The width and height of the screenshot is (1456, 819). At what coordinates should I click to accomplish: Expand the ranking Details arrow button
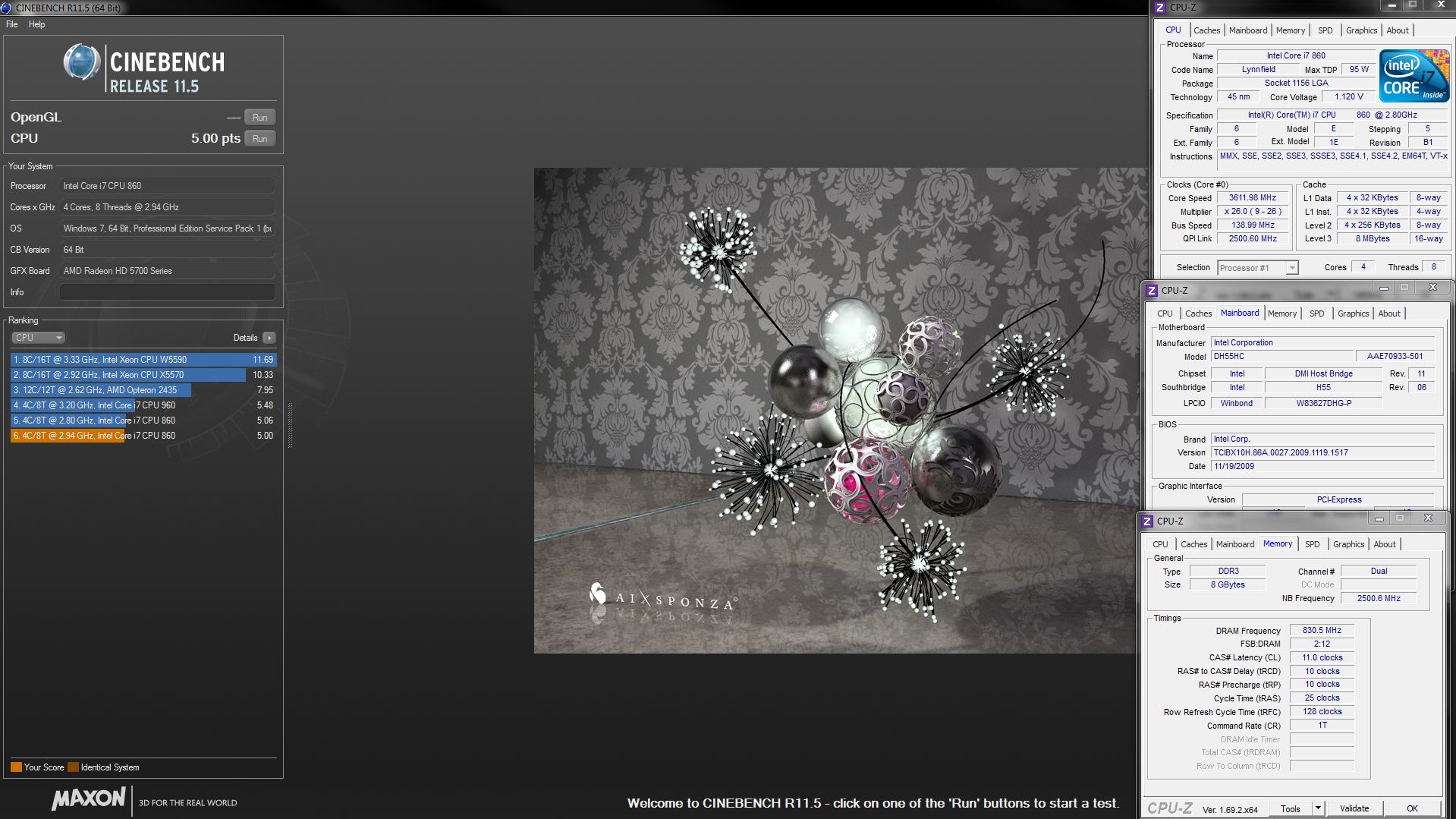tap(269, 338)
